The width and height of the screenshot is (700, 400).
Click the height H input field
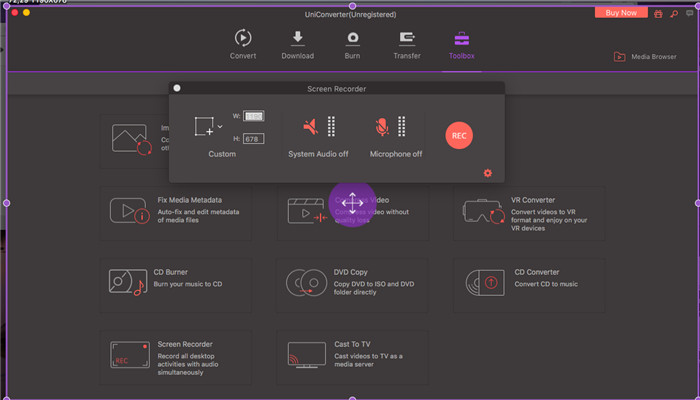254,139
